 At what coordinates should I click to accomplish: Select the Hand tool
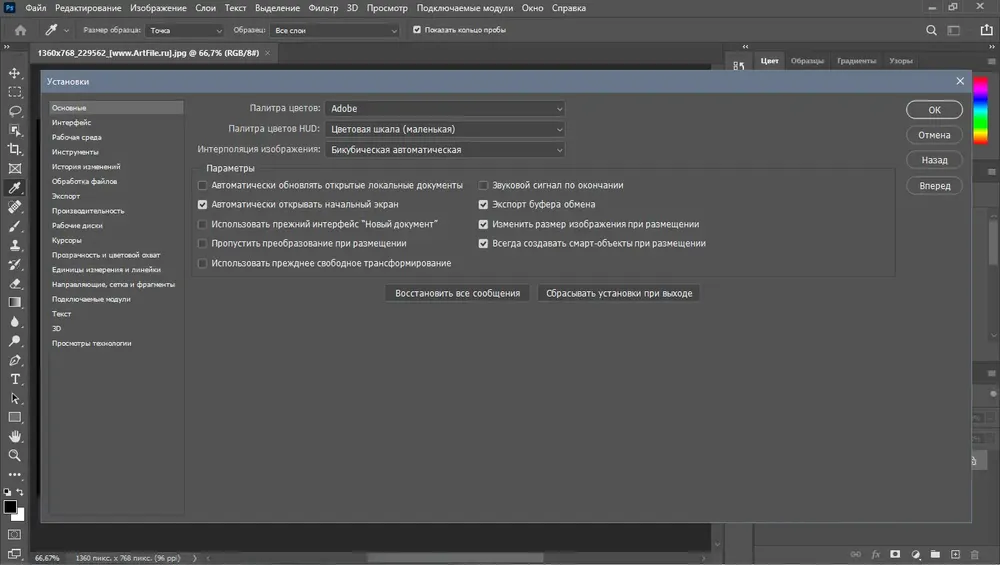pyautogui.click(x=15, y=437)
